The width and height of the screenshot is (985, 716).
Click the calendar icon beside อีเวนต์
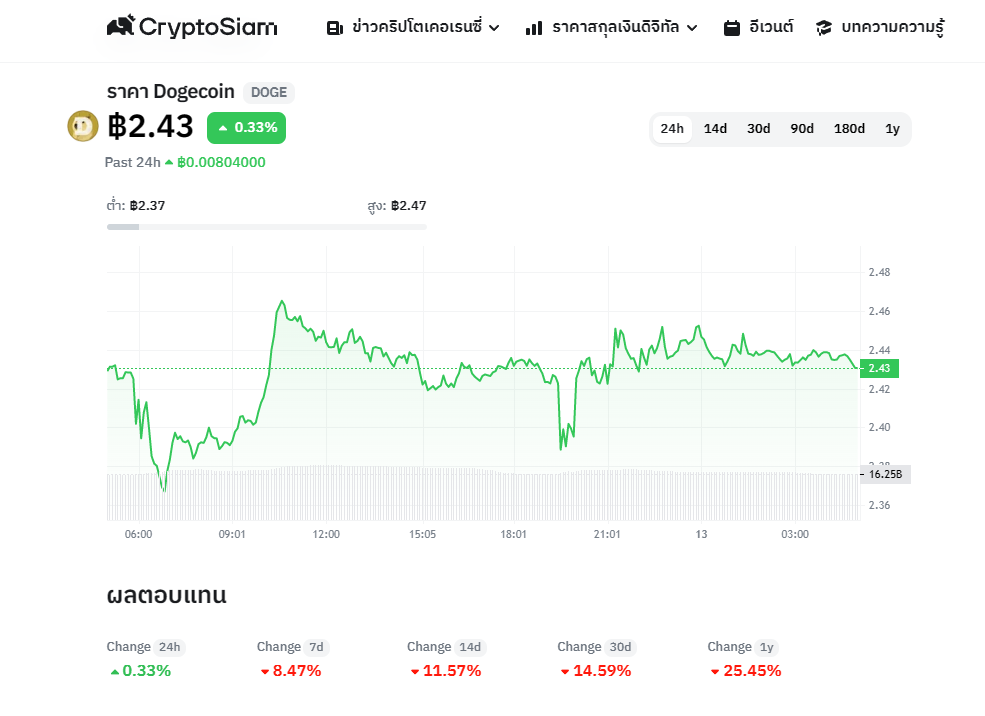[x=732, y=28]
